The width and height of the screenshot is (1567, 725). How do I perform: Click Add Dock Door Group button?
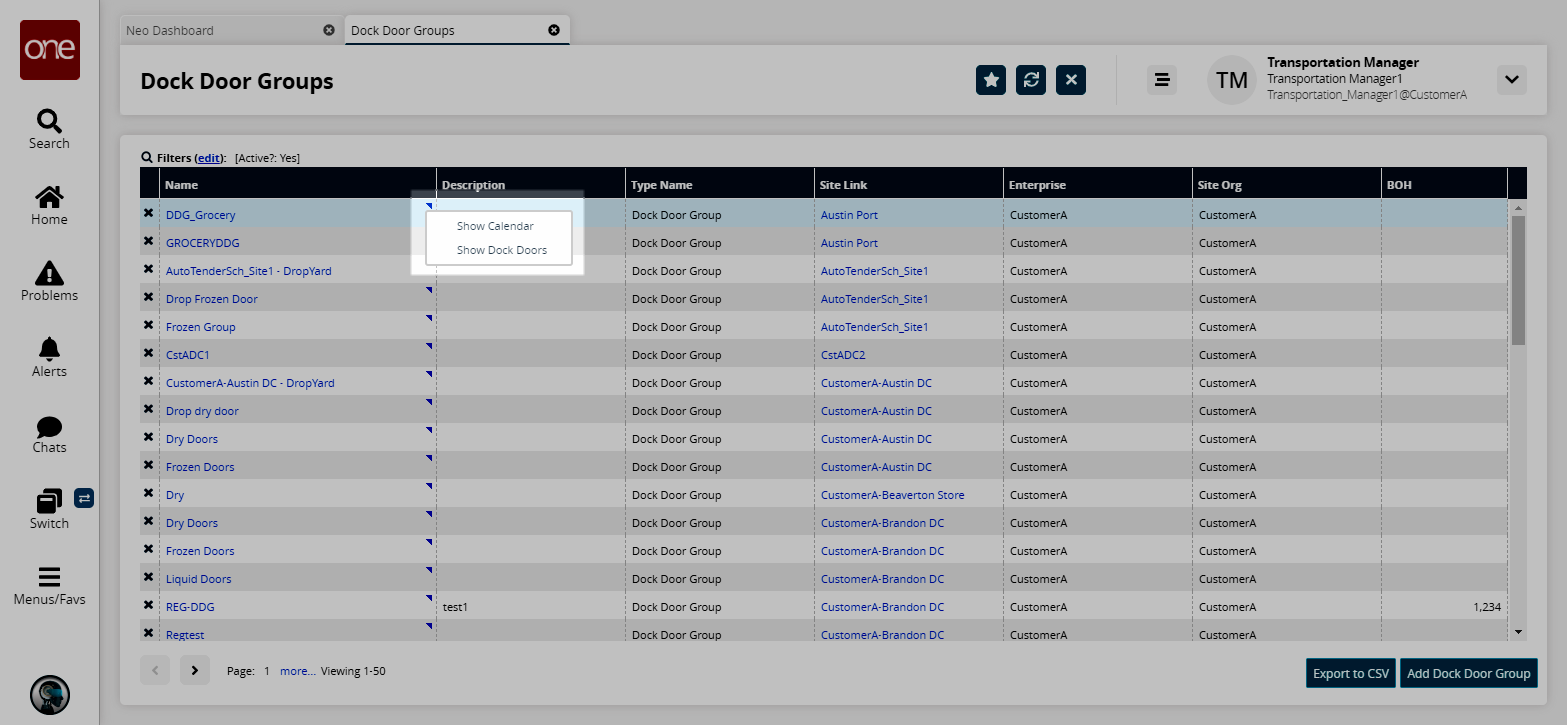[x=1468, y=673]
